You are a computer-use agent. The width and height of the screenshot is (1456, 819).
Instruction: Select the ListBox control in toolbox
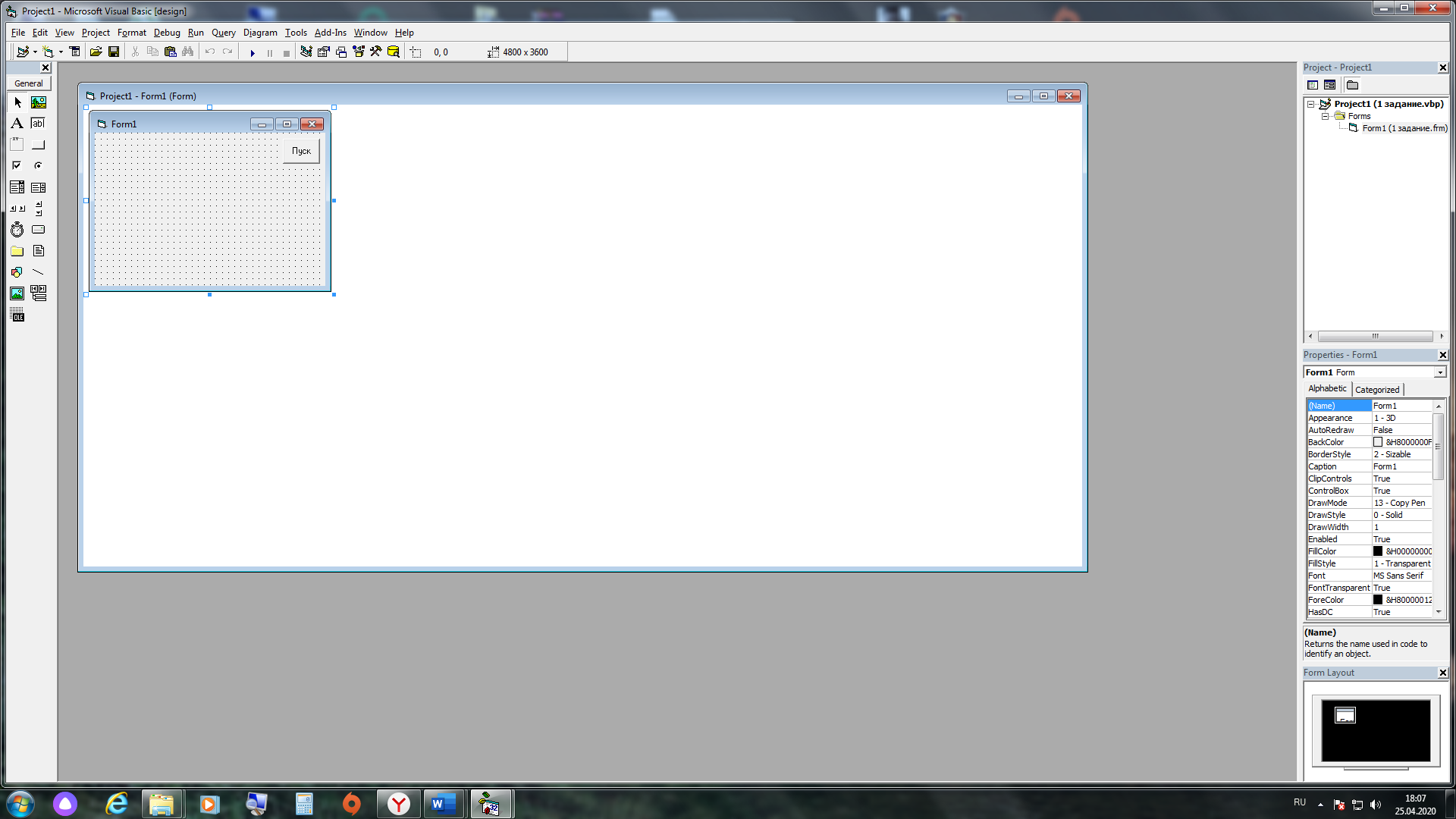[39, 187]
